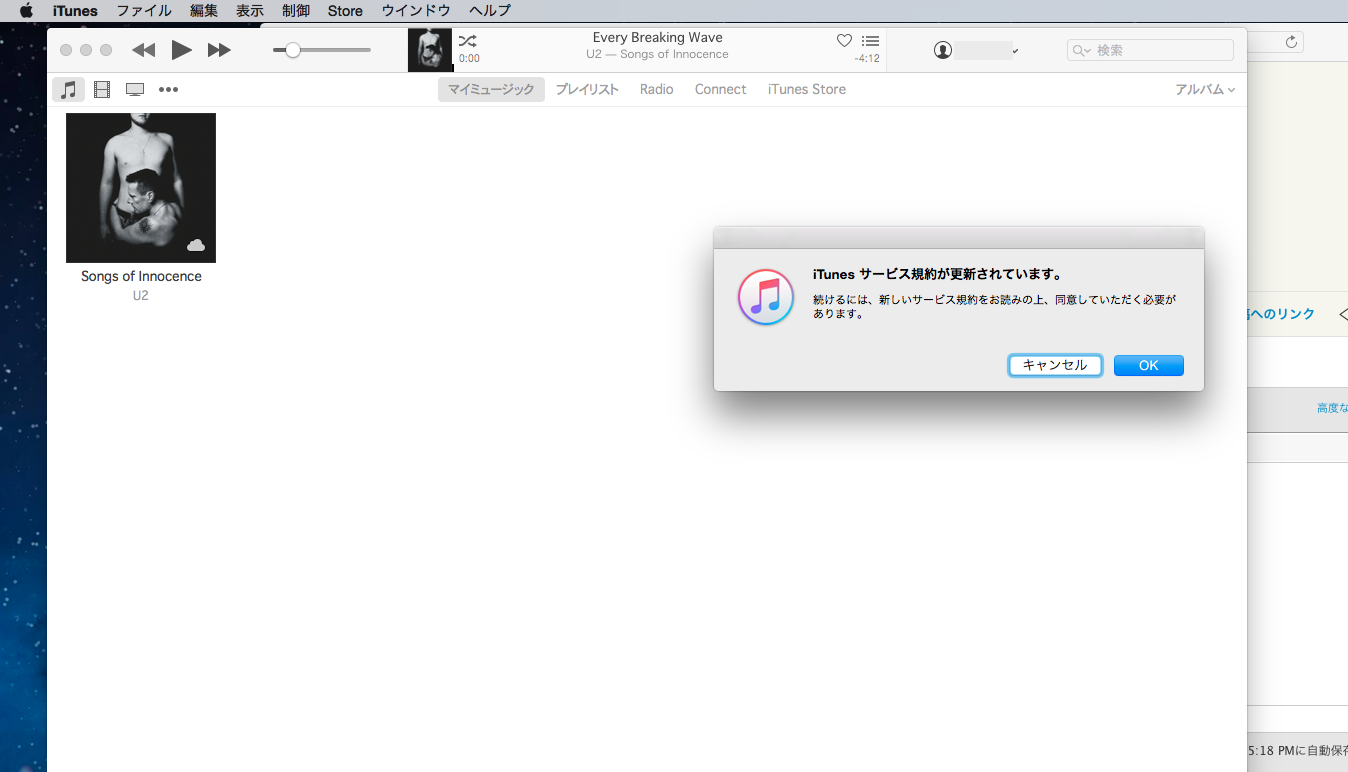Screen dimensions: 1348x772
Task: Click the U2 — Songs of Innocence subtitle
Action: click(657, 54)
